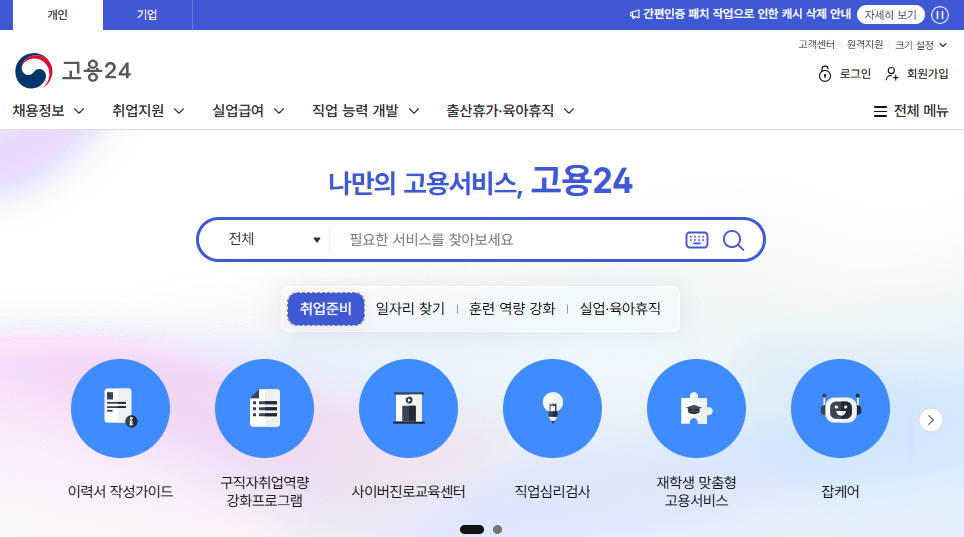This screenshot has height=537, width=964.
Task: Expand the 취업지원 menu
Action: tap(148, 111)
